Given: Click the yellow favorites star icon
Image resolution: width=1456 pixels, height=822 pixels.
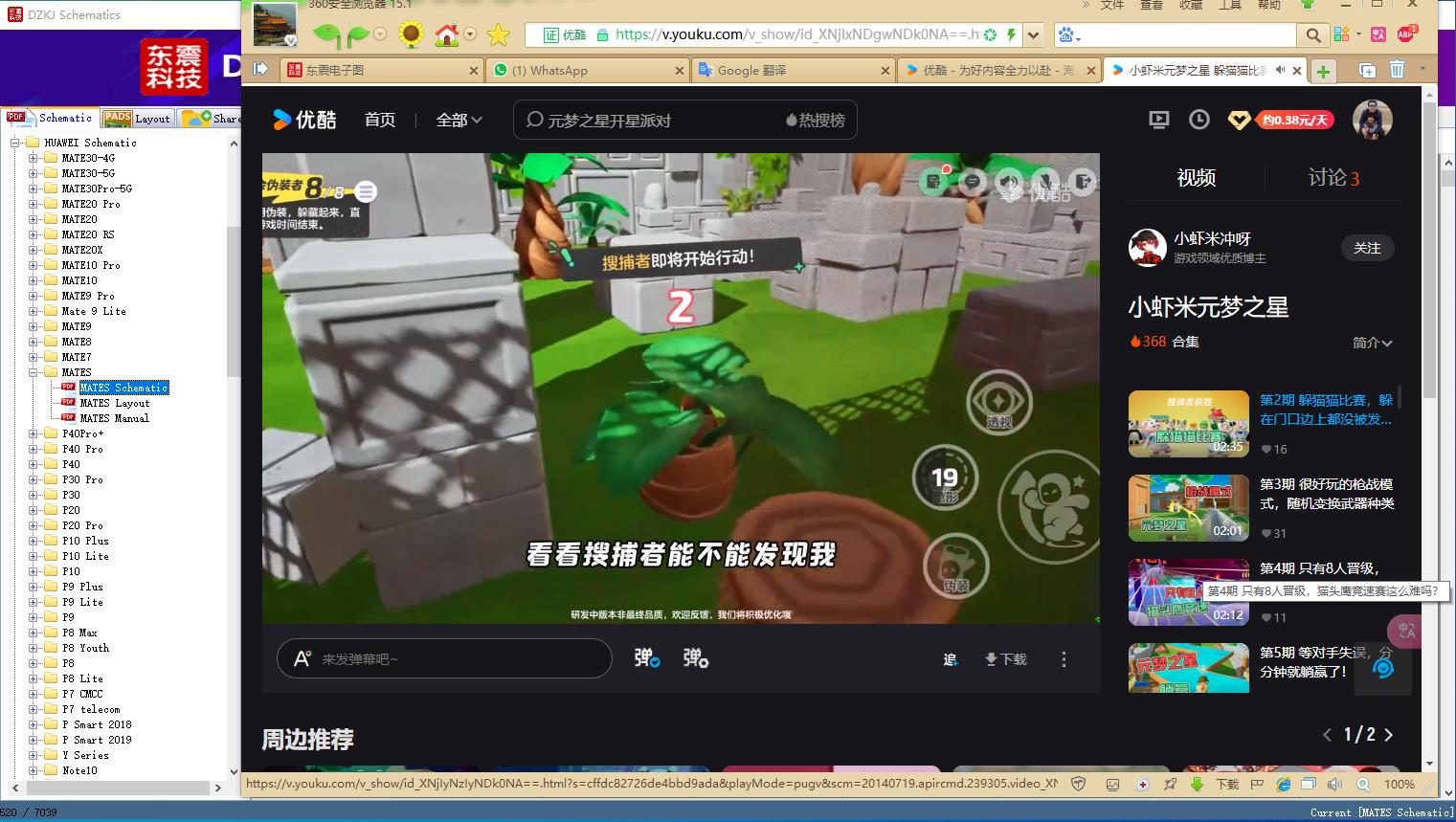Looking at the screenshot, I should (498, 35).
